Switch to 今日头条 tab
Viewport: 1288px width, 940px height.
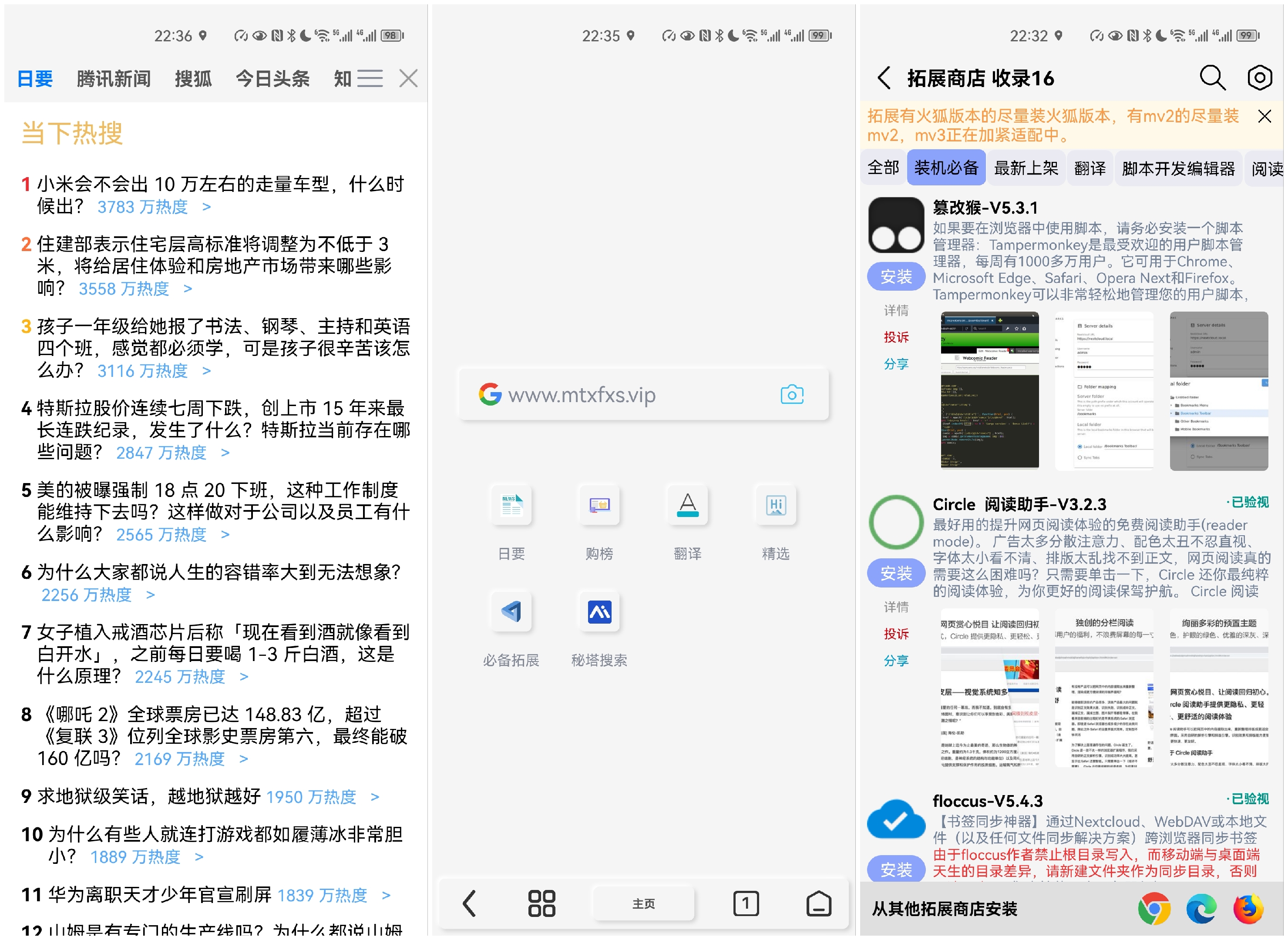tap(272, 78)
